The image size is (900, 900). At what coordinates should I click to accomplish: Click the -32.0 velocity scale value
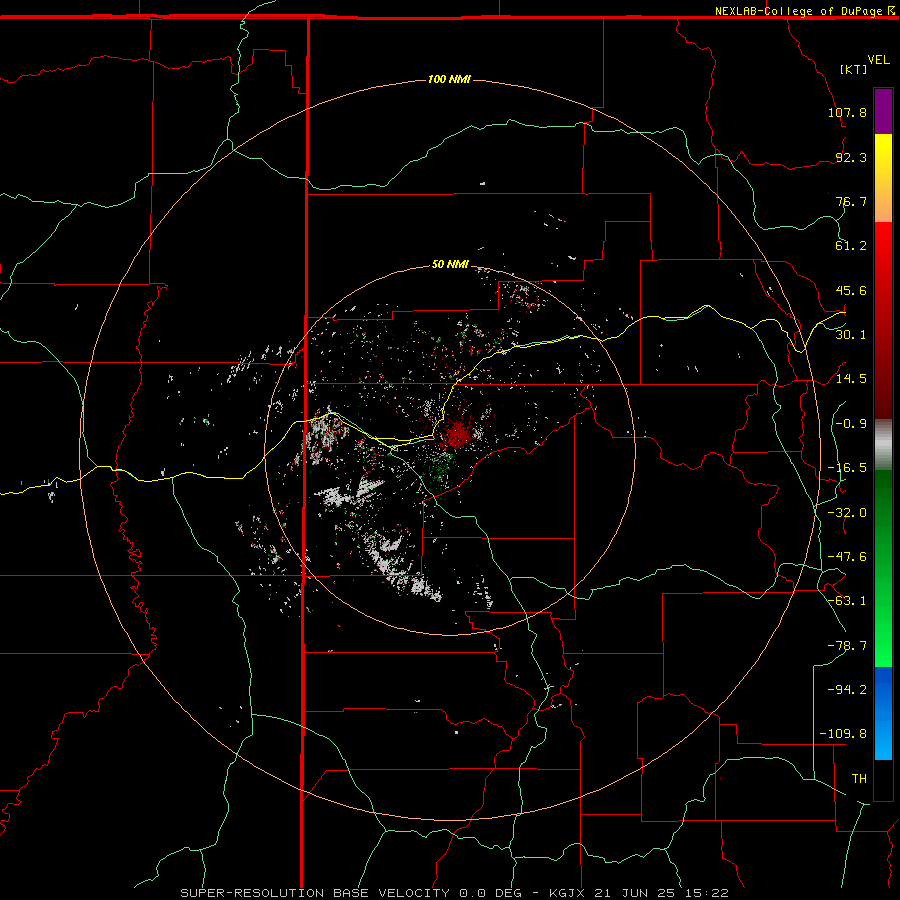coord(847,513)
